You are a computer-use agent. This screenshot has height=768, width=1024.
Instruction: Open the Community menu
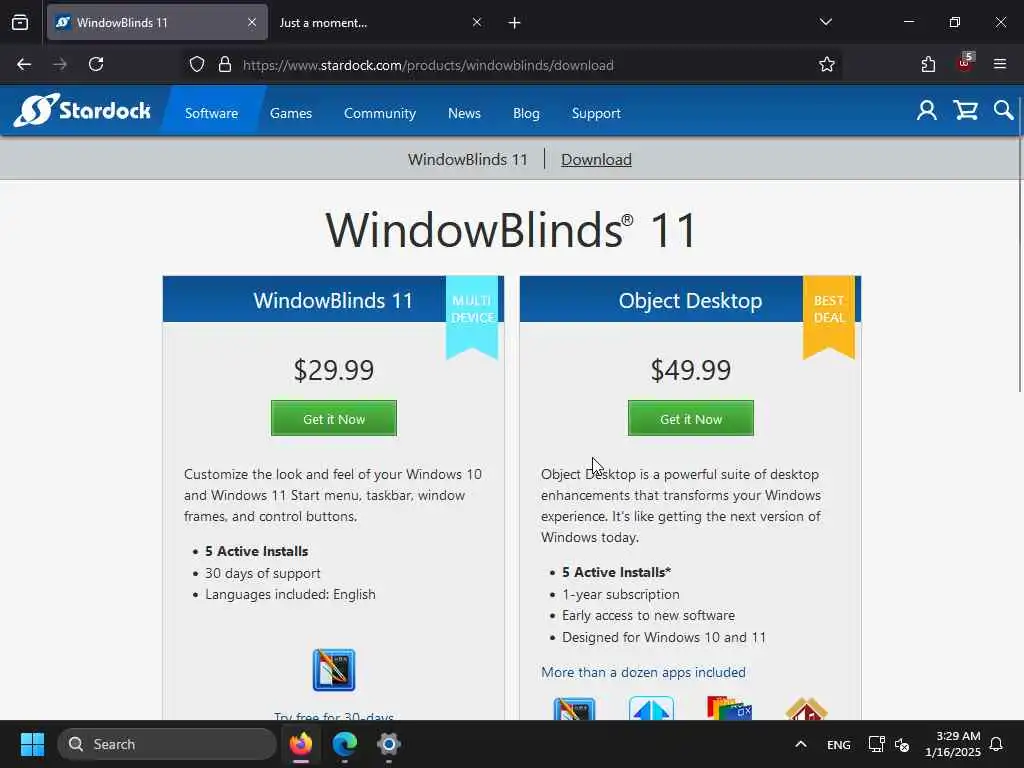379,113
